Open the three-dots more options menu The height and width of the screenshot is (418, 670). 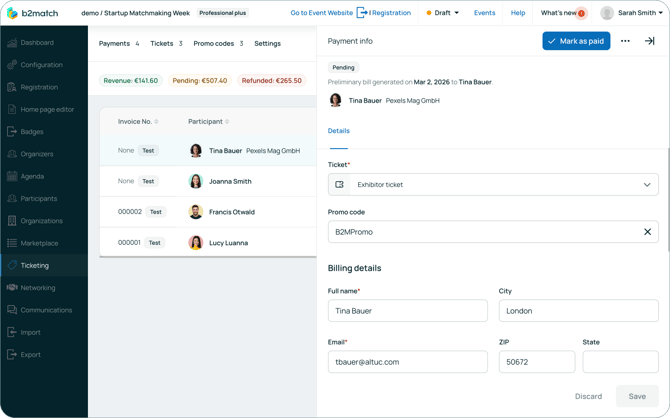pos(625,41)
